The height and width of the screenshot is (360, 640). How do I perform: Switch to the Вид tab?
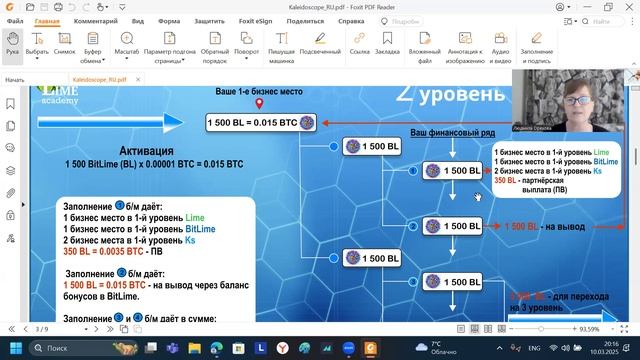(138, 21)
